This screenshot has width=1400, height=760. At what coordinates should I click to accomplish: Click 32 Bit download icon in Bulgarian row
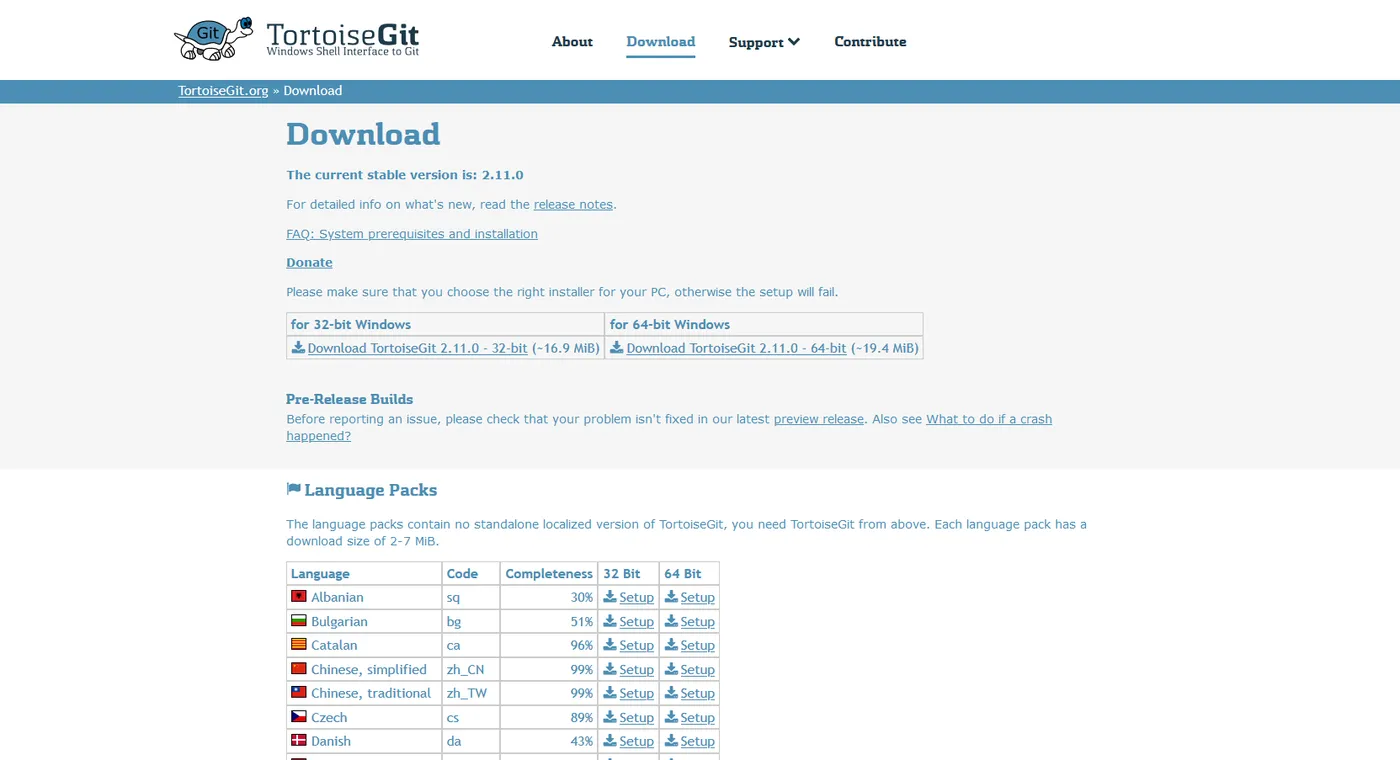[610, 621]
